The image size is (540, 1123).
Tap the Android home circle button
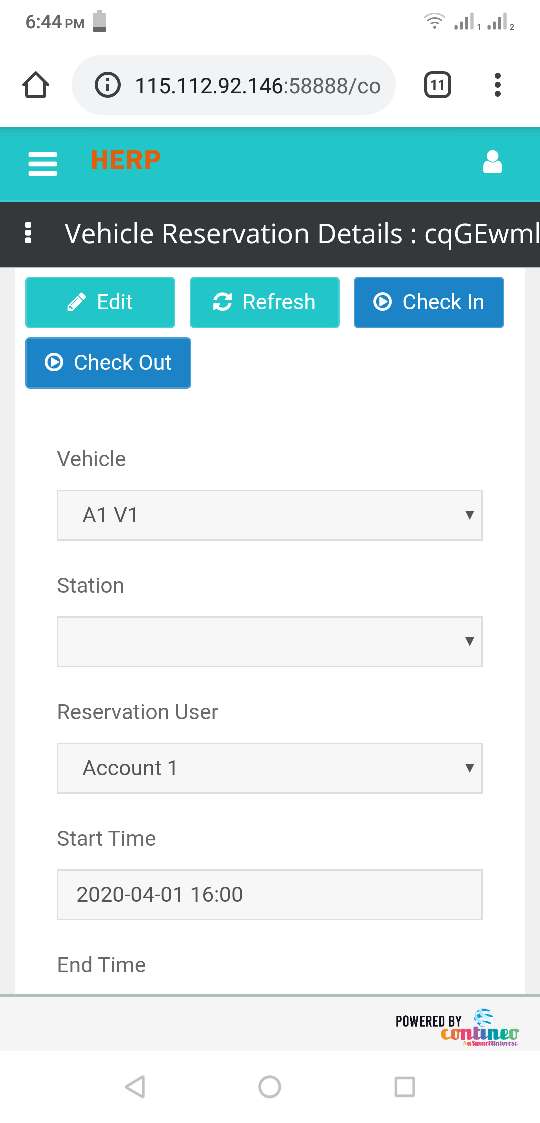(x=269, y=1086)
